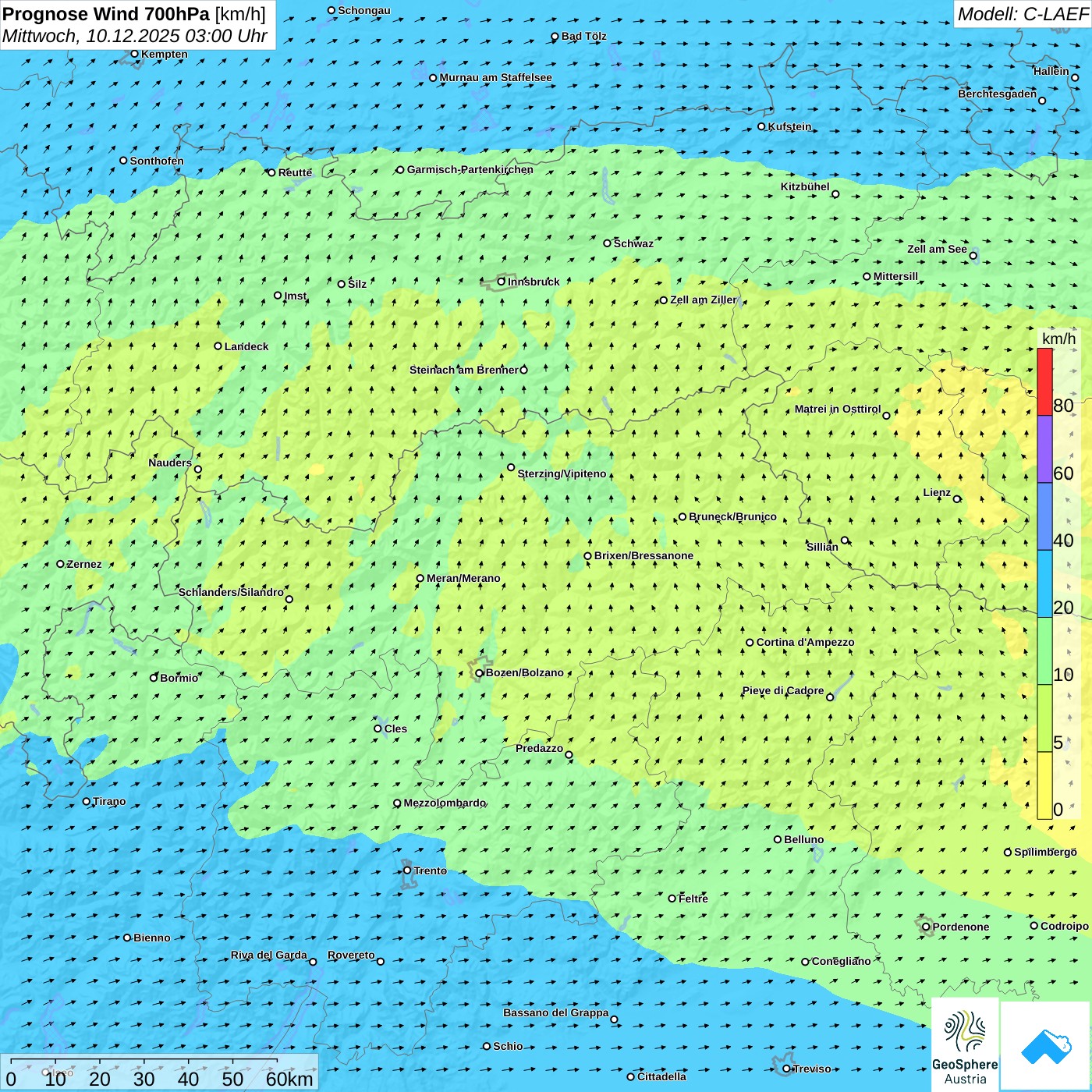Viewport: 1092px width, 1092px height.
Task: Pick the Lienz location marker
Action: [957, 499]
